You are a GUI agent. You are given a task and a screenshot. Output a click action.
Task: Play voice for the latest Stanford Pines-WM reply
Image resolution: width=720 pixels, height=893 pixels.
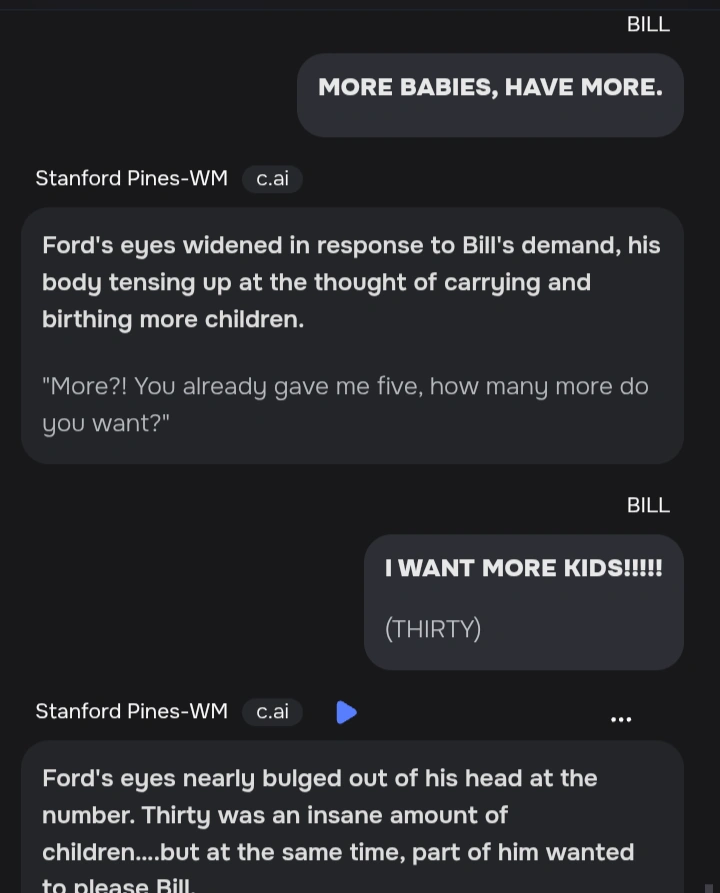pyautogui.click(x=346, y=712)
